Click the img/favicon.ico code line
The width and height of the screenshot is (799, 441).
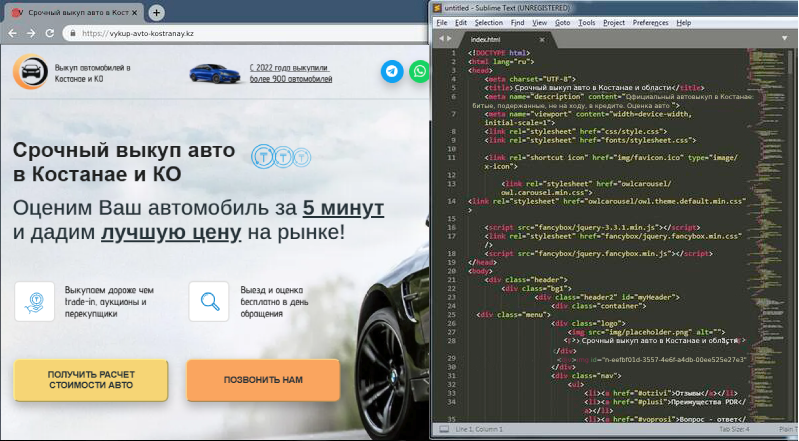(x=611, y=162)
